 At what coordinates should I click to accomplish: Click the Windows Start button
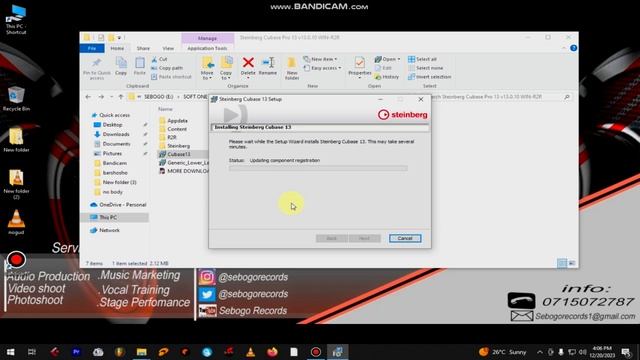click(x=11, y=352)
